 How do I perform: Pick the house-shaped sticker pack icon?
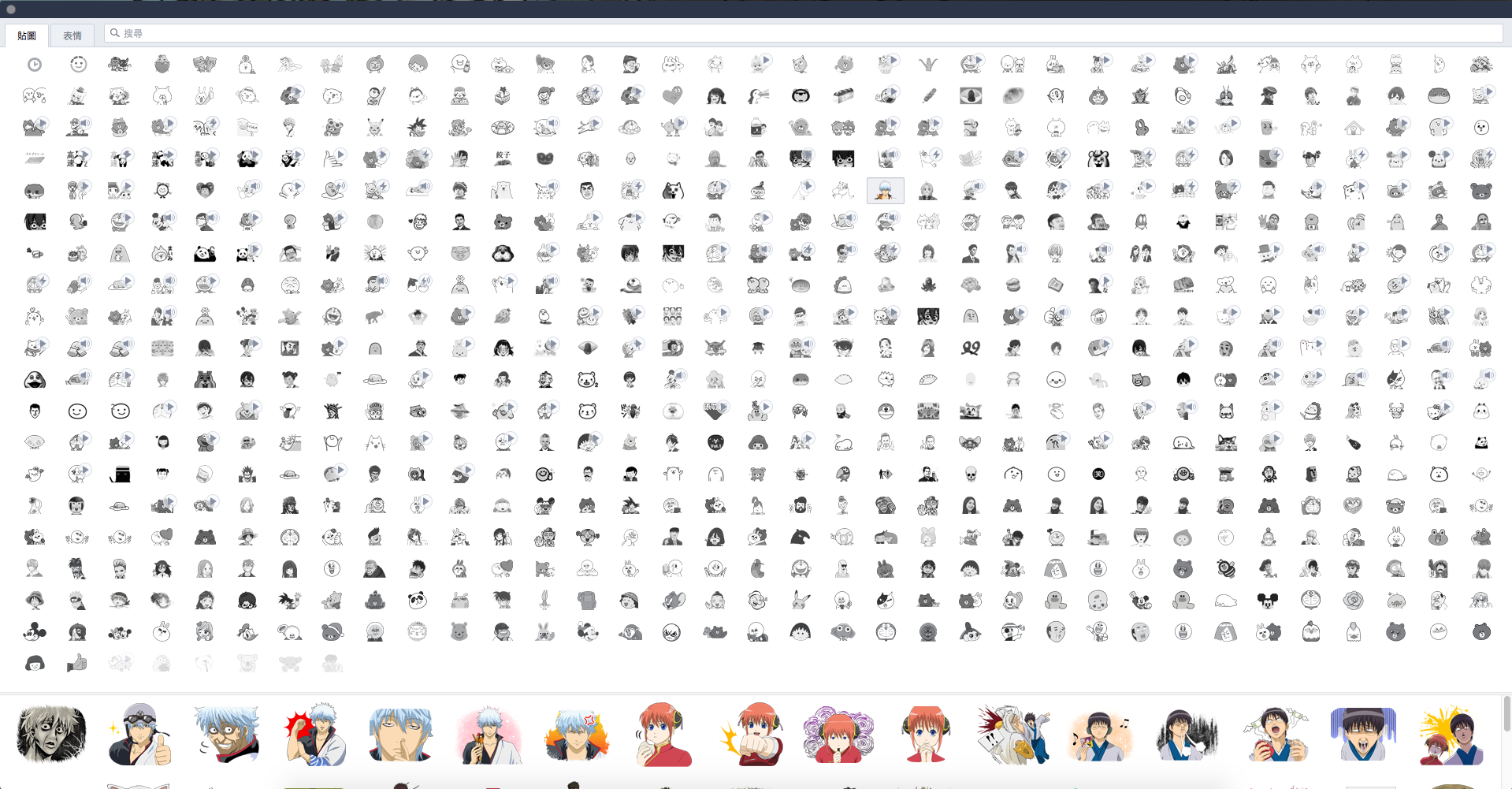coord(1354,128)
